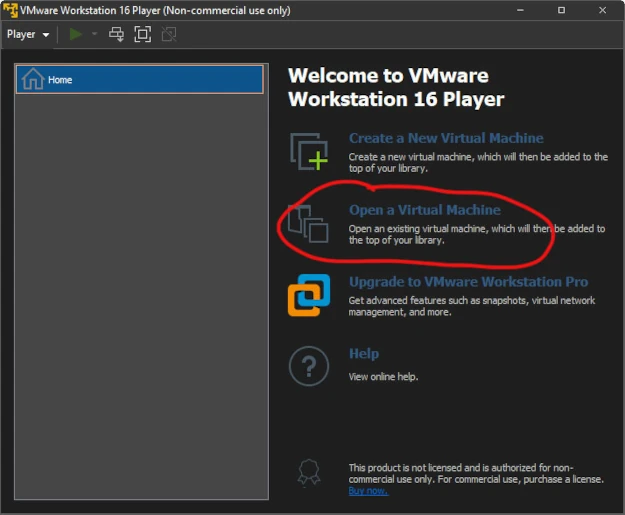The height and width of the screenshot is (515, 625).
Task: Open the Help heading link
Action: click(x=364, y=354)
